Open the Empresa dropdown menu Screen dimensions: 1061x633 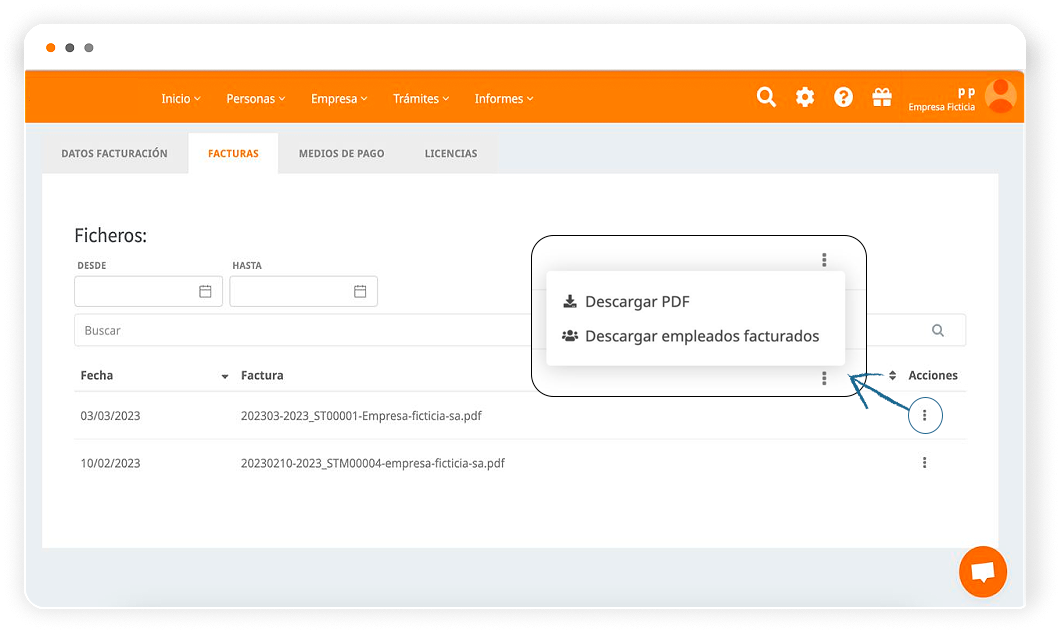pos(339,99)
